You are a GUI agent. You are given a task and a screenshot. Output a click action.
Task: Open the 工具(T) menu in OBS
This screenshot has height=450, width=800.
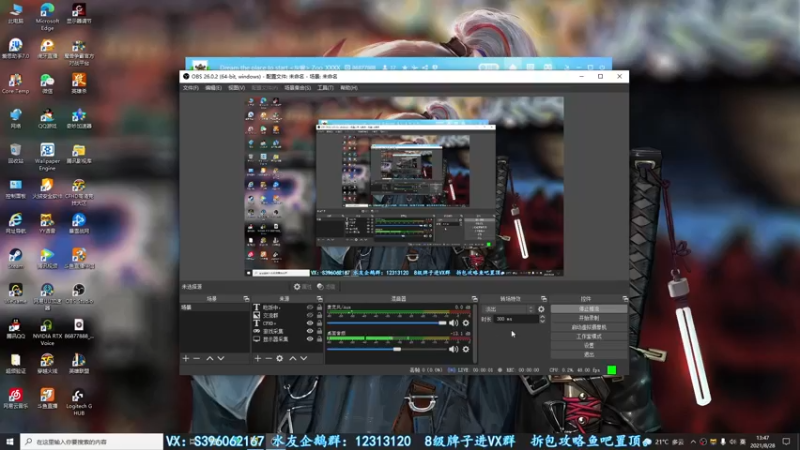click(x=325, y=88)
